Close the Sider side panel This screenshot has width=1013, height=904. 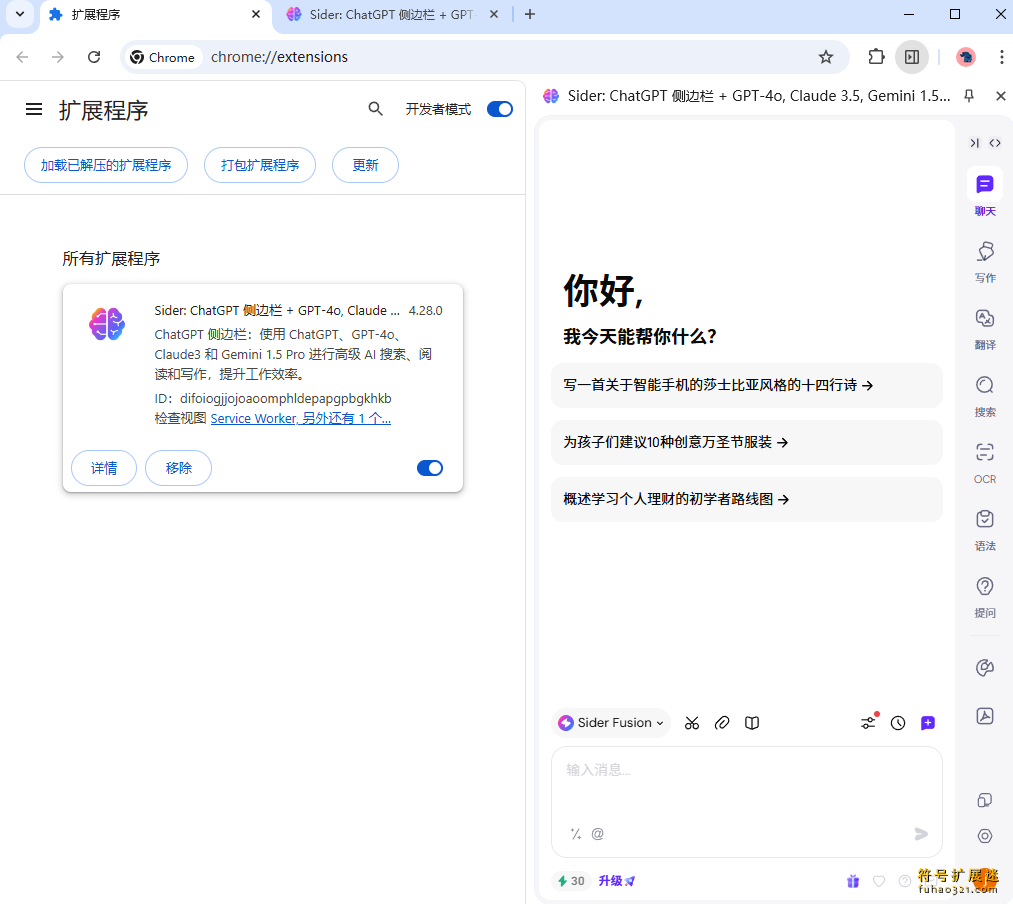[x=1001, y=96]
